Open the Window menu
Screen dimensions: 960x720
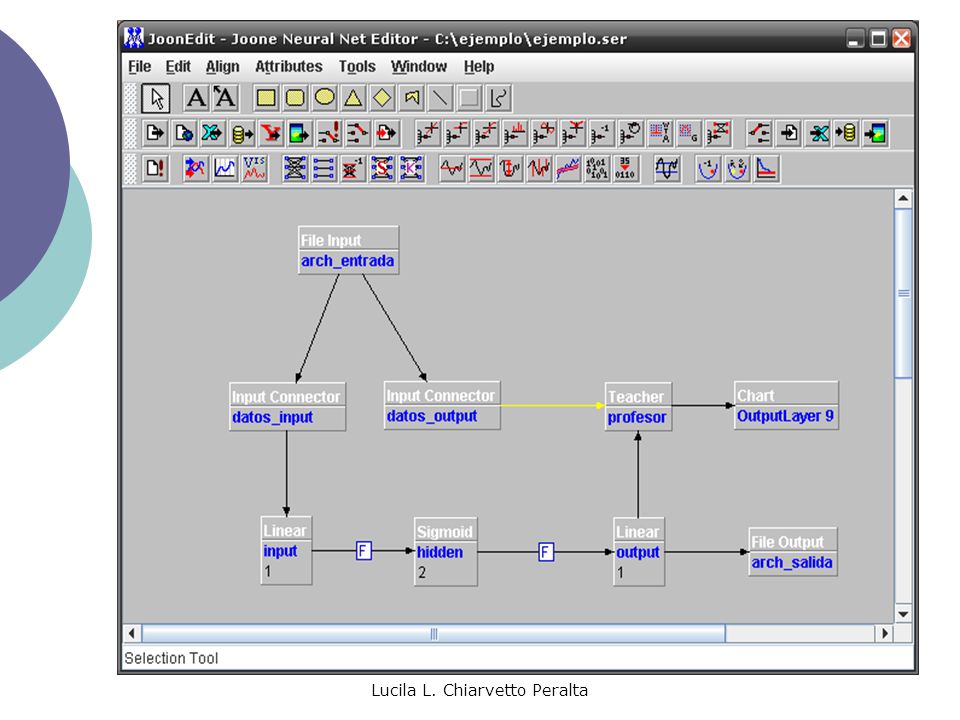pyautogui.click(x=419, y=66)
